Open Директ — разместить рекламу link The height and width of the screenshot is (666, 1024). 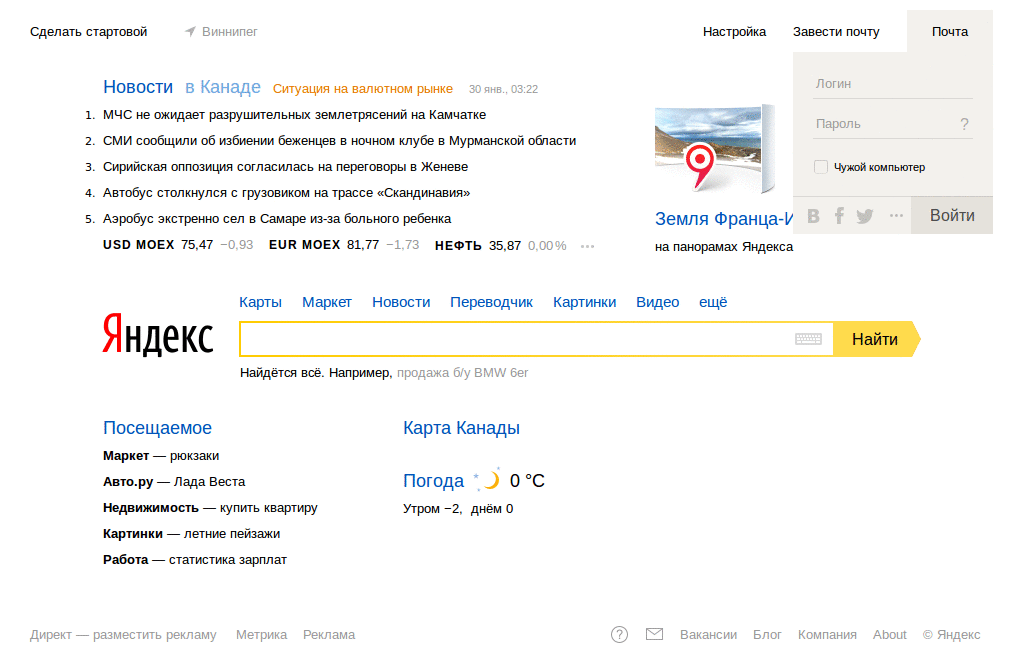coord(123,635)
